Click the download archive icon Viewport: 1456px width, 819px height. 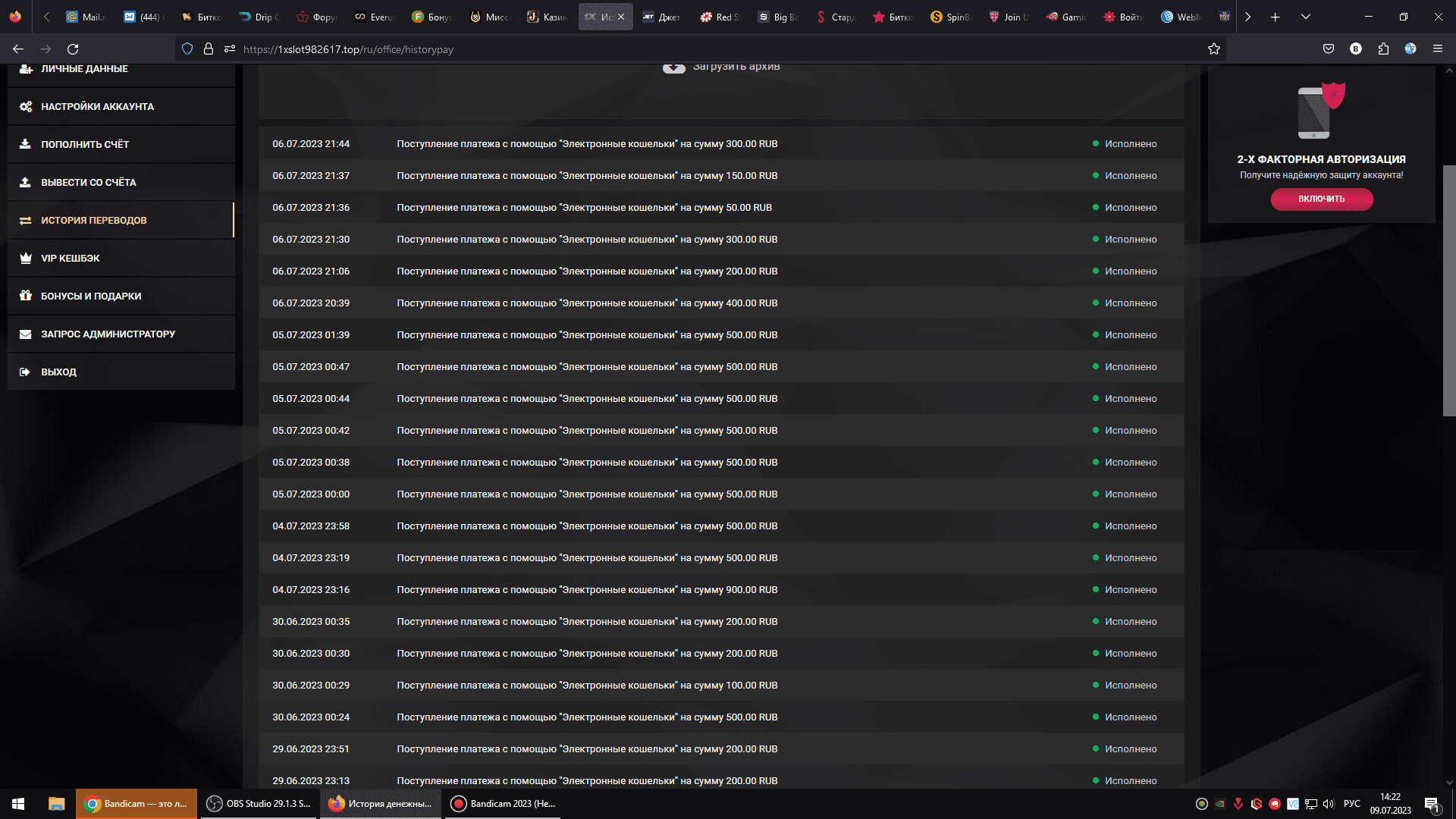tap(673, 67)
